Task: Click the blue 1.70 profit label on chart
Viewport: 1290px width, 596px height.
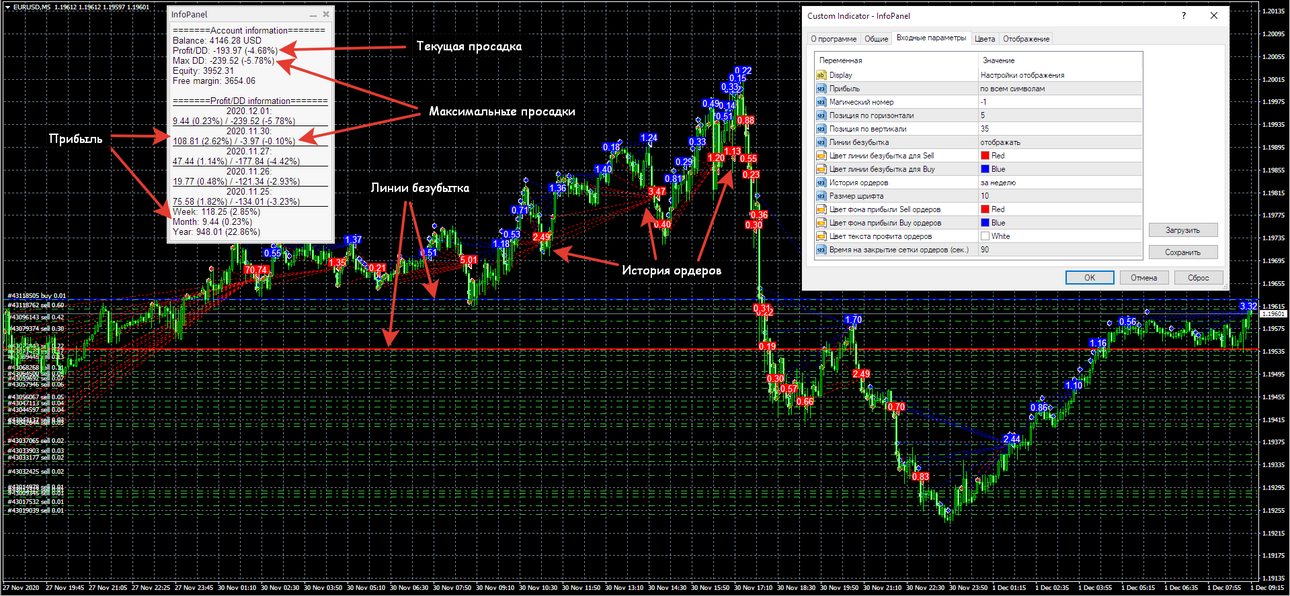Action: click(x=853, y=320)
